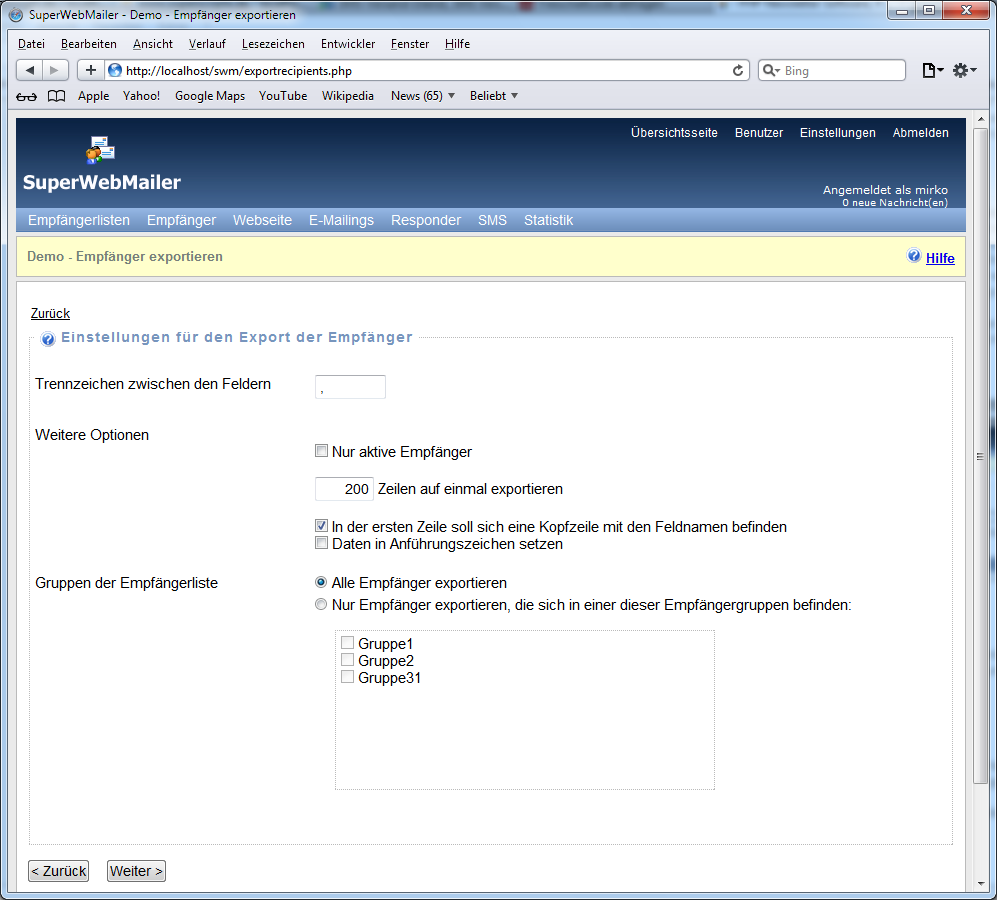
Task: Open the gear settings dropdown menu
Action: (x=964, y=70)
